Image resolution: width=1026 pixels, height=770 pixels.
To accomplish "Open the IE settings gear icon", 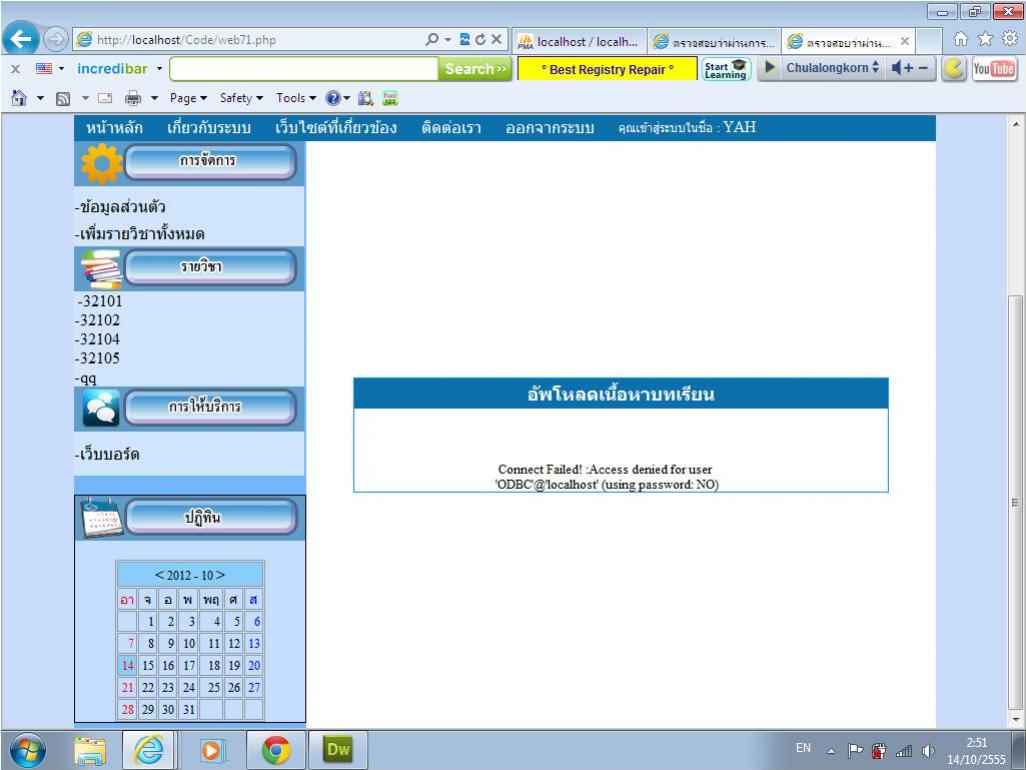I will pos(1010,39).
